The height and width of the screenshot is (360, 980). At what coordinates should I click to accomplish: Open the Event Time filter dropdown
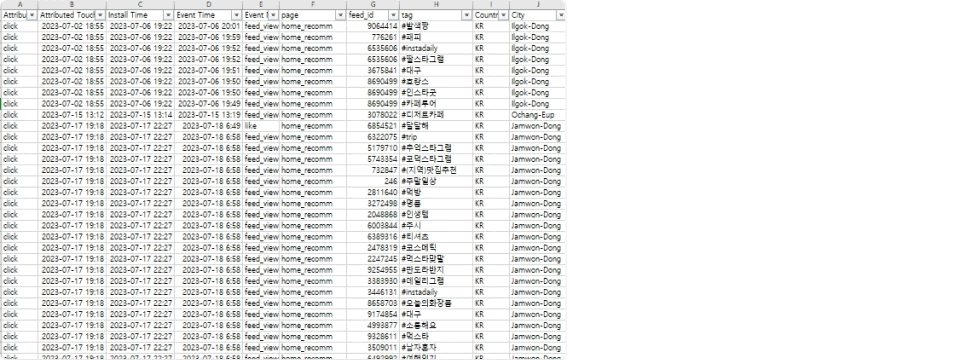[236, 14]
